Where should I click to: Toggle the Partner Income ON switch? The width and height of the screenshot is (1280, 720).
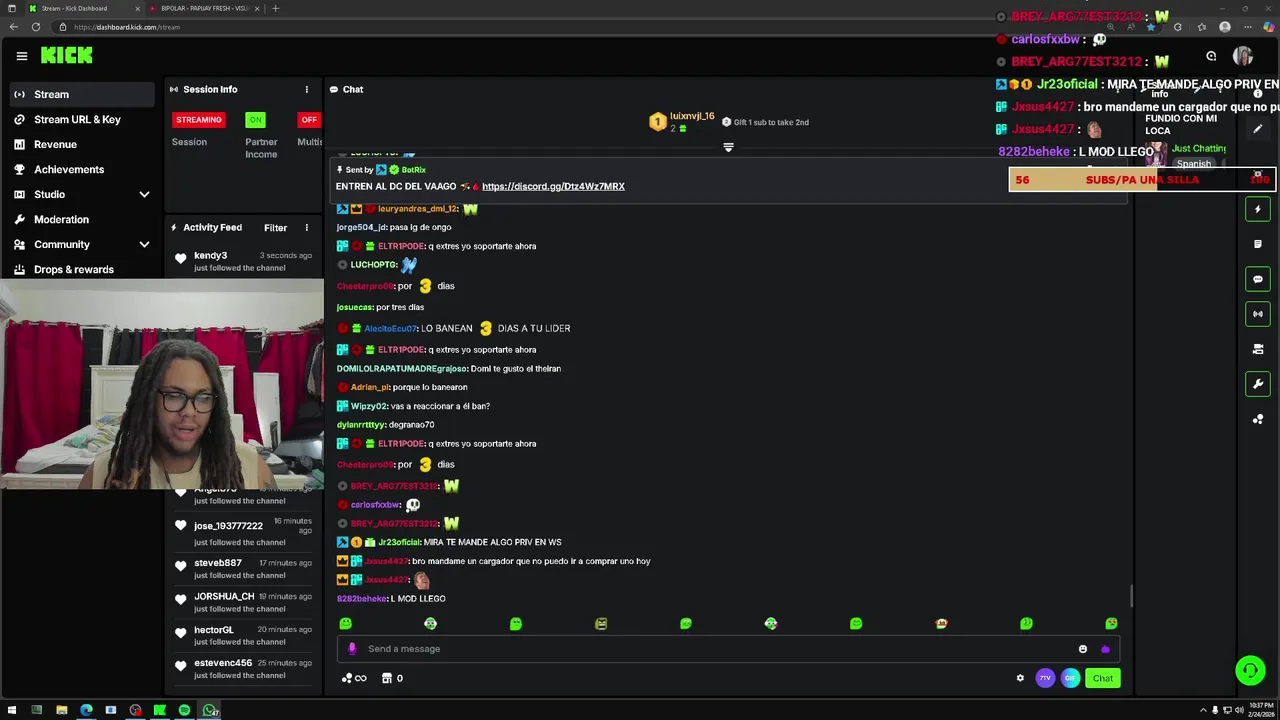(256, 120)
